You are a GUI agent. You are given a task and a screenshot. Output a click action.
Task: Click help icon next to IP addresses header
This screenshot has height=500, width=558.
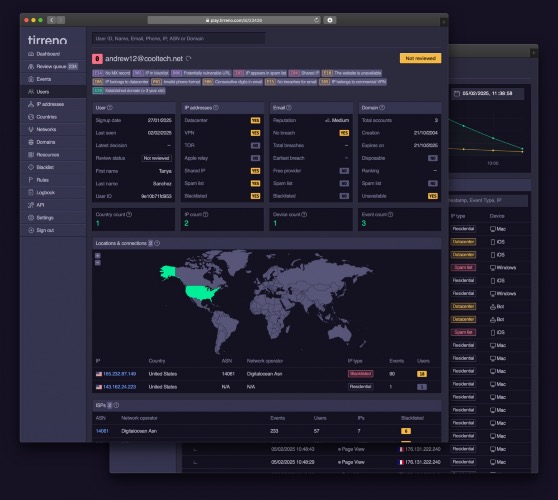[216, 107]
